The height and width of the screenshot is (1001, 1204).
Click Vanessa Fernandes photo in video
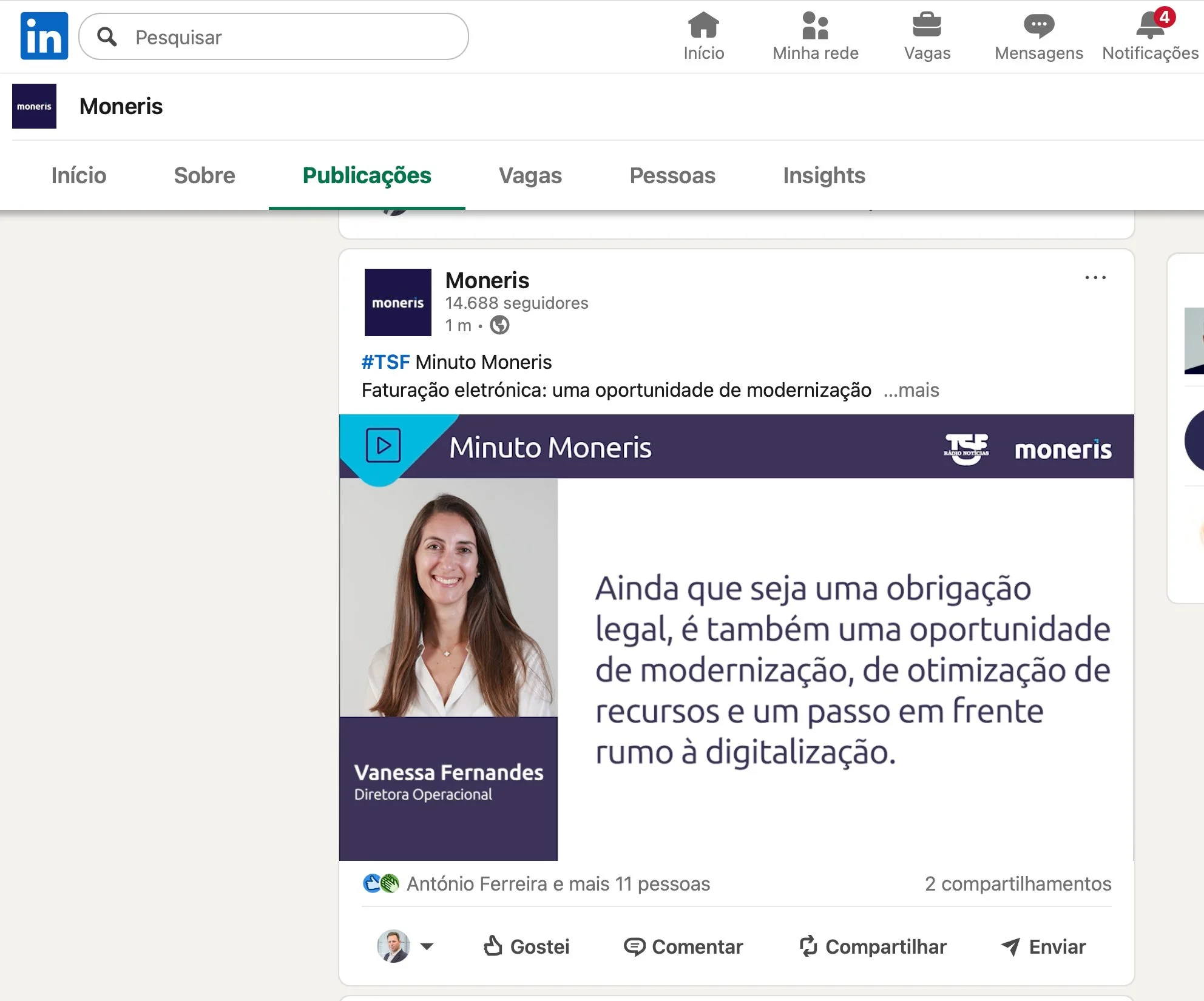(448, 598)
